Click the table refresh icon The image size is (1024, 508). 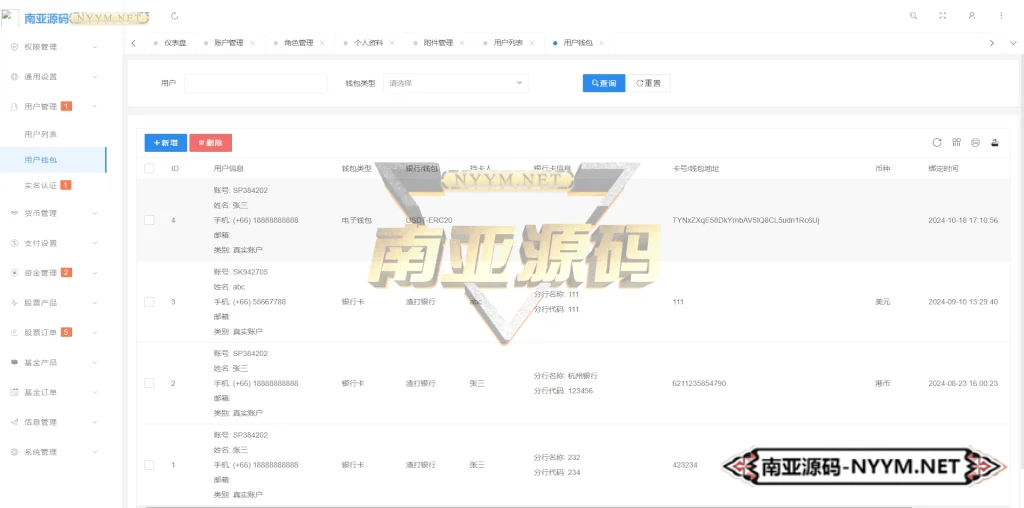[x=937, y=143]
